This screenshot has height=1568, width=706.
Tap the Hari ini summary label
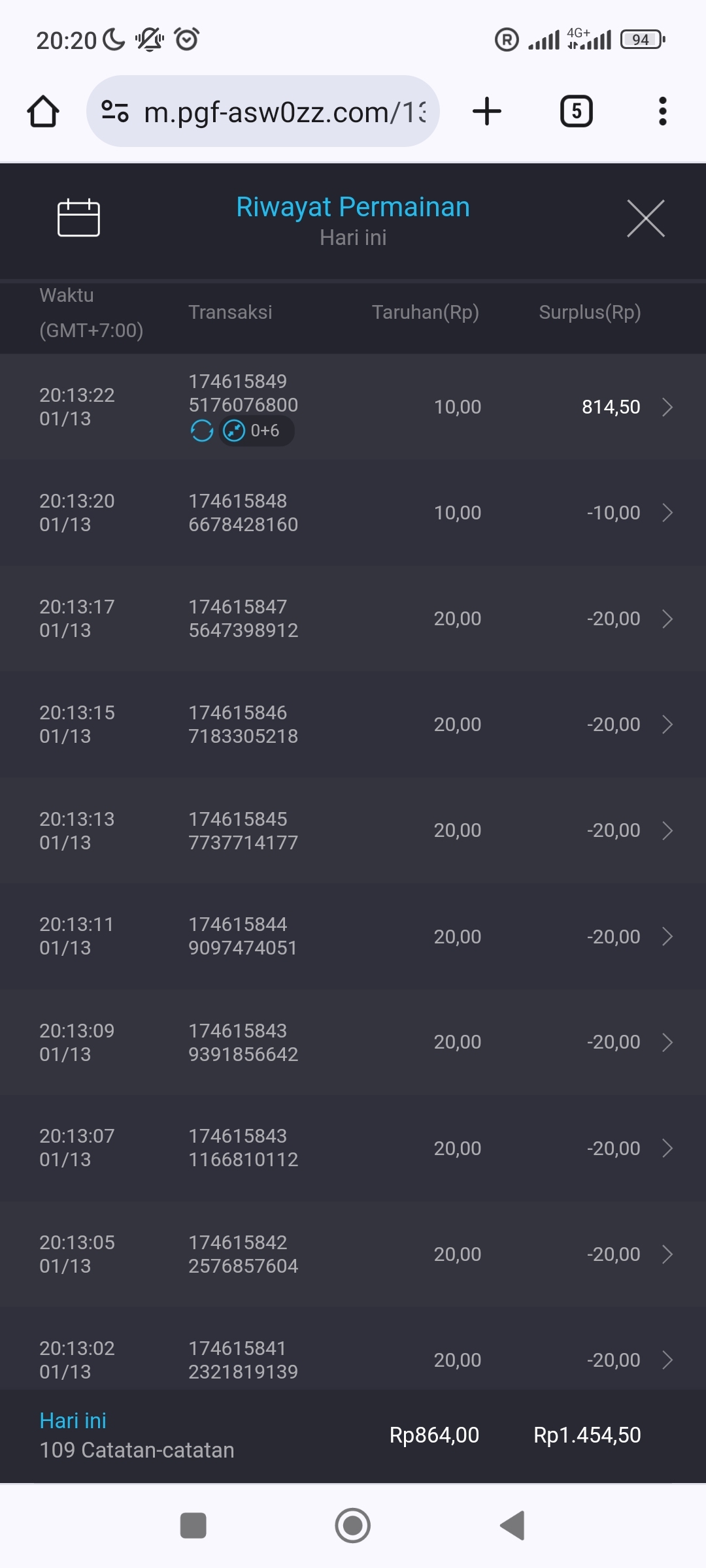(73, 1420)
